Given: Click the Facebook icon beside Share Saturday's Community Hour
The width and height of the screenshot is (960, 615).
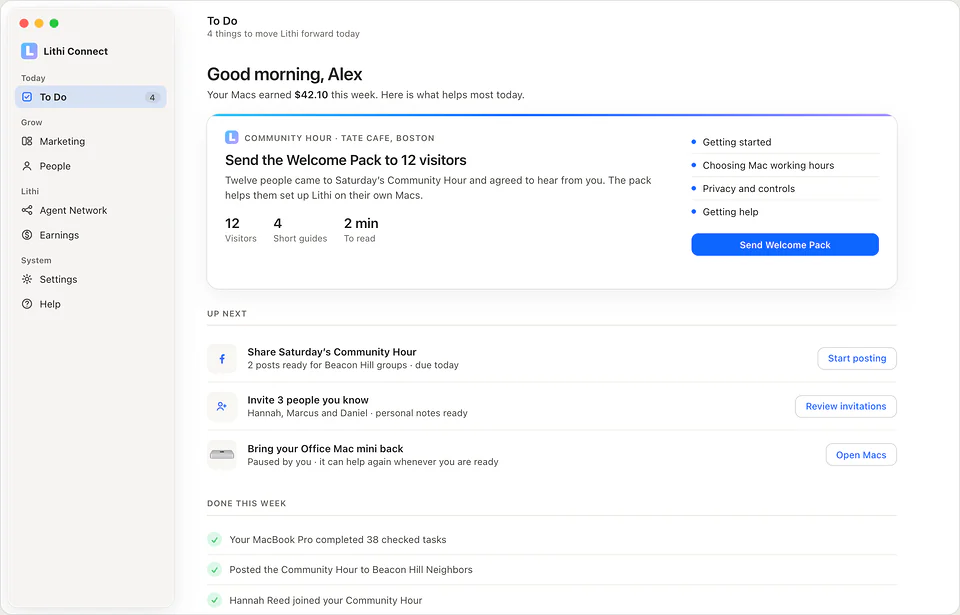Looking at the screenshot, I should point(222,358).
